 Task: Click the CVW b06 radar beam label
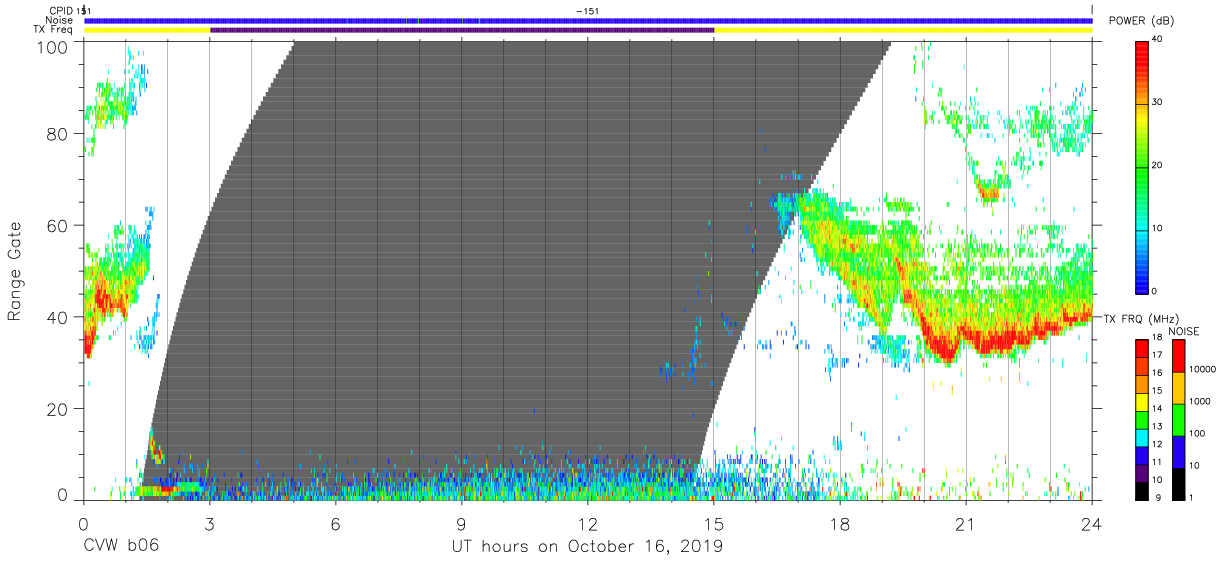click(x=120, y=547)
